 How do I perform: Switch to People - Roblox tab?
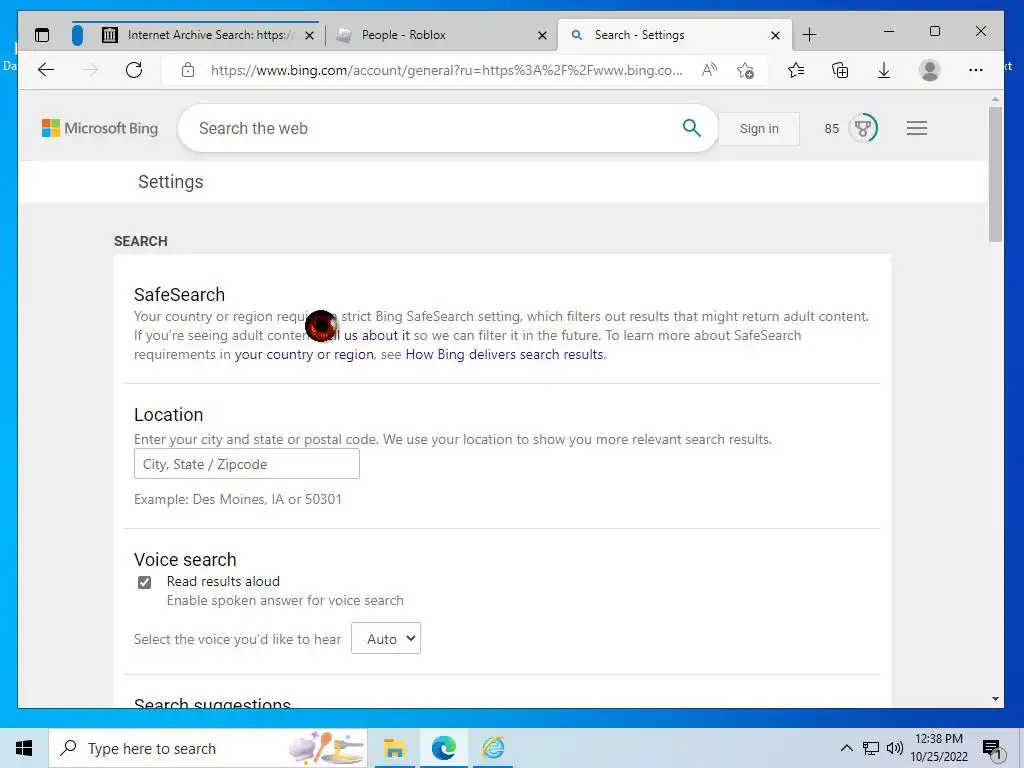pyautogui.click(x=439, y=35)
